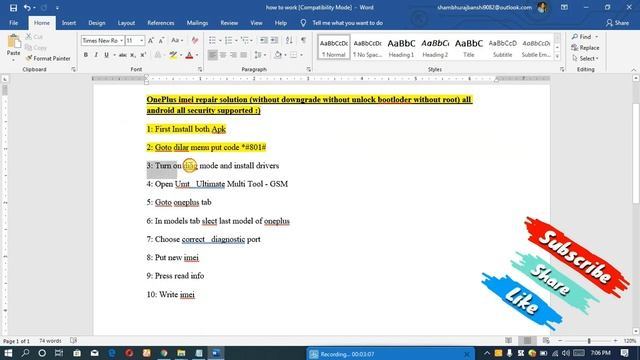
Task: Open the File tab
Action: click(13, 23)
